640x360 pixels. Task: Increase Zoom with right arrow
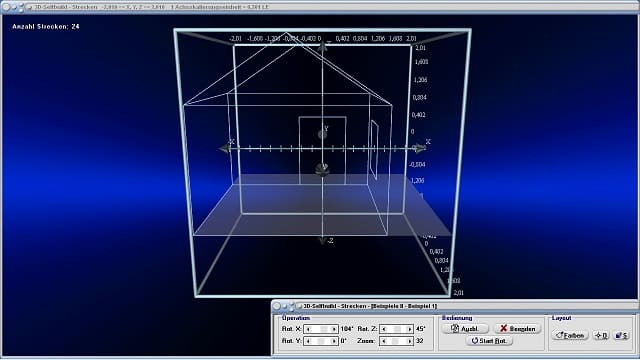[410, 341]
